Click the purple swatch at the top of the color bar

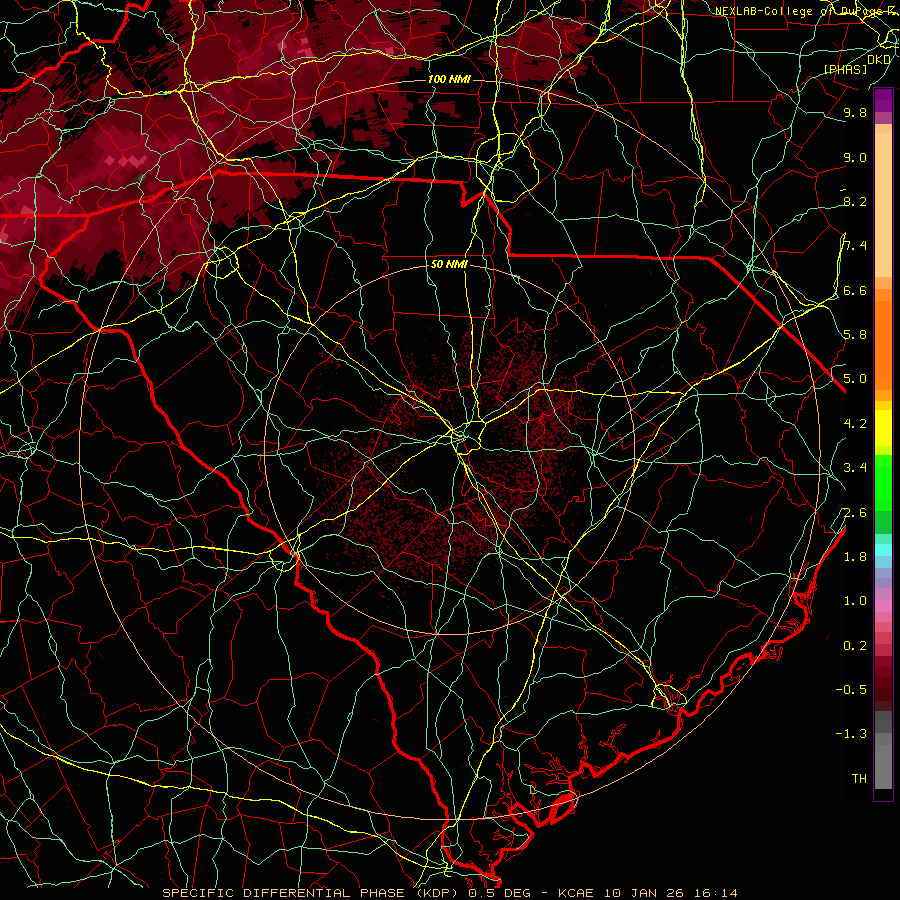coord(883,100)
